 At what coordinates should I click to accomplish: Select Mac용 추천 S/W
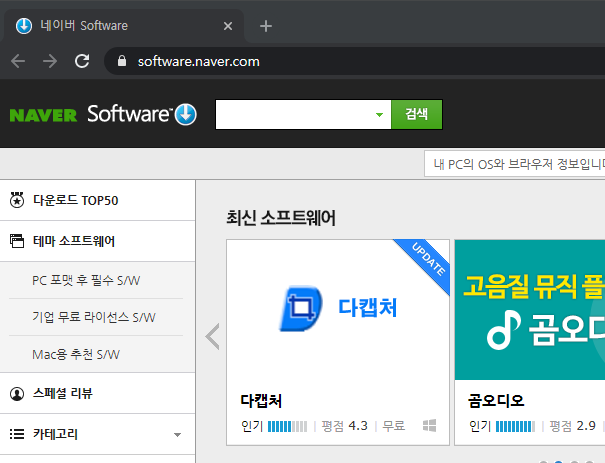coord(76,354)
